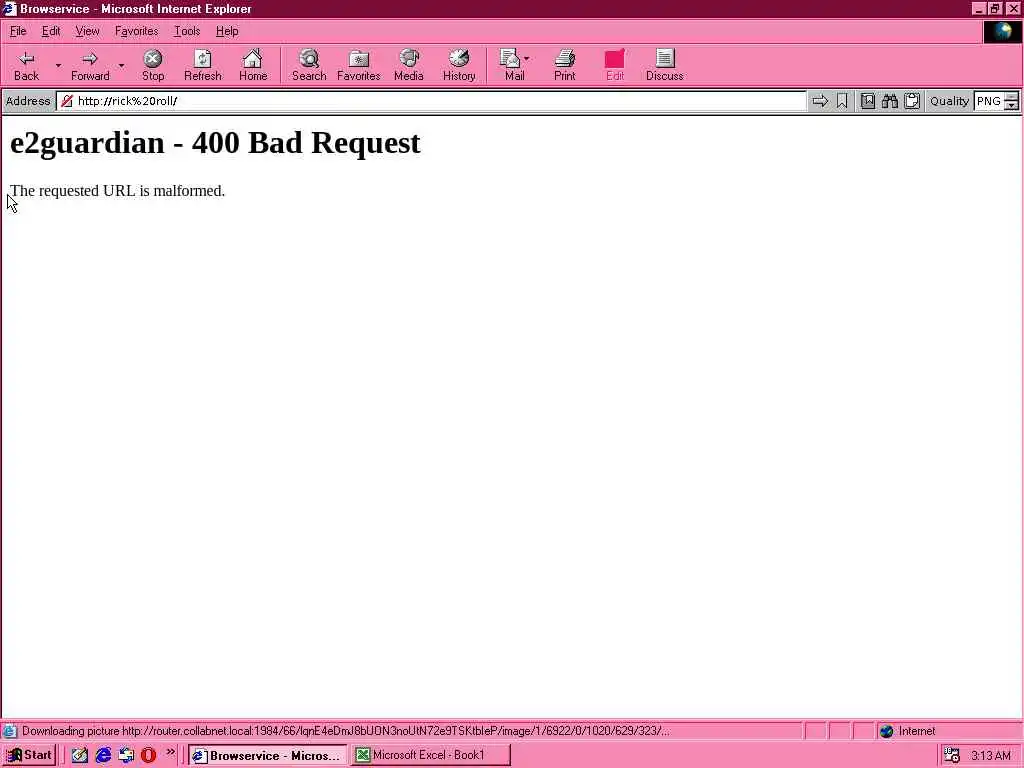Open the Search pane icon

(309, 66)
